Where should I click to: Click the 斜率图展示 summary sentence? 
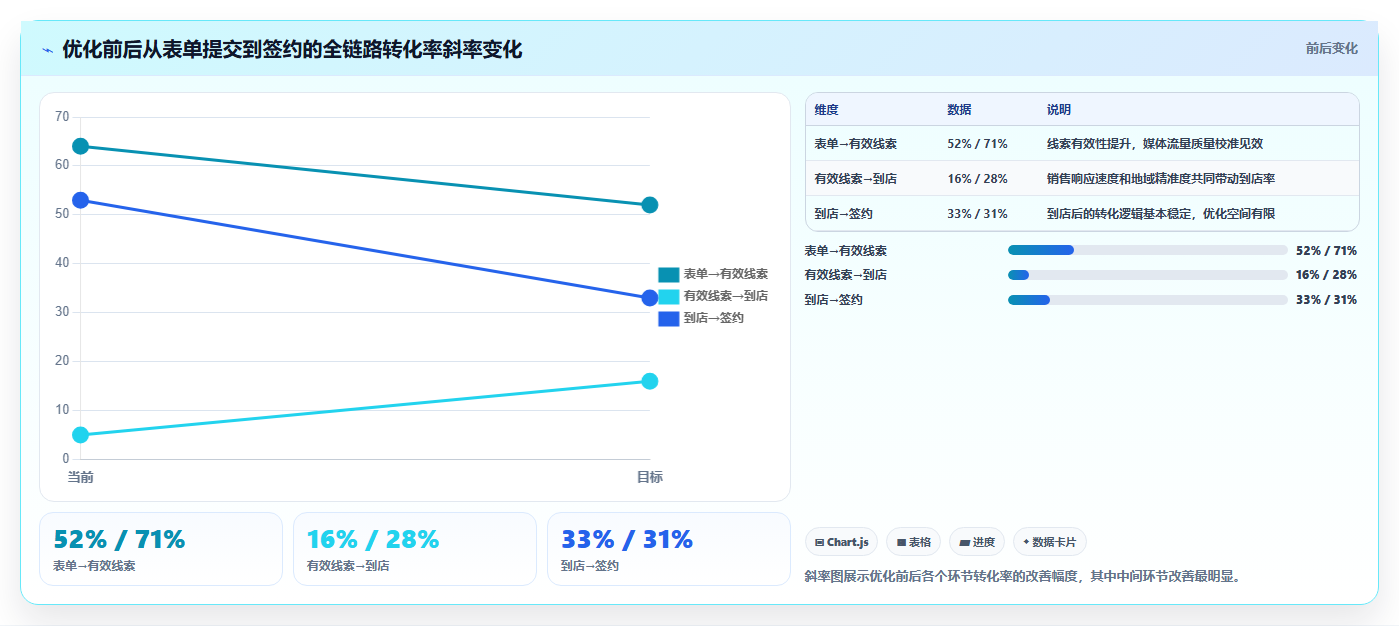[1023, 576]
